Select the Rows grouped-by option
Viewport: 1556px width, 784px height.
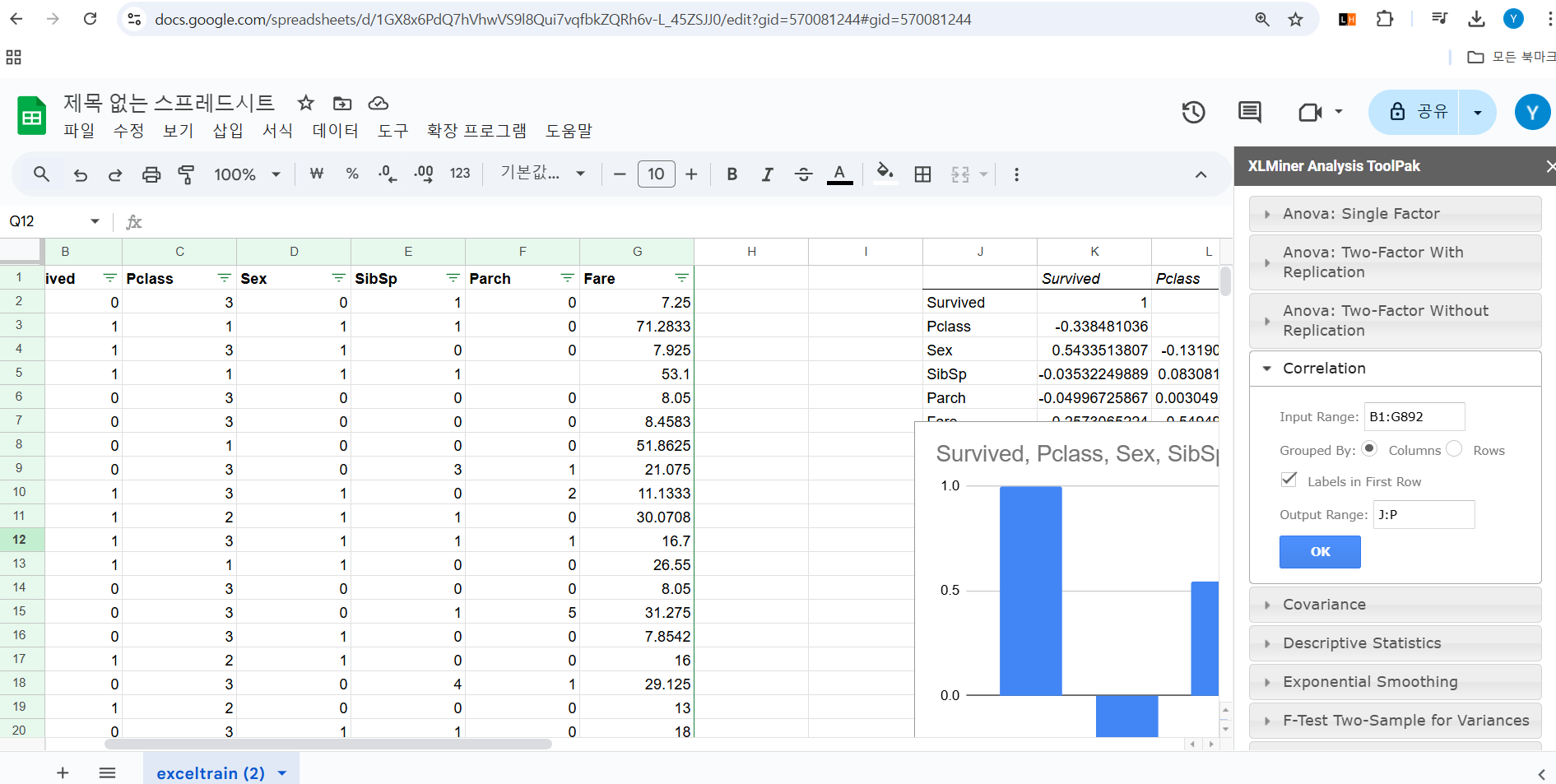click(1455, 449)
